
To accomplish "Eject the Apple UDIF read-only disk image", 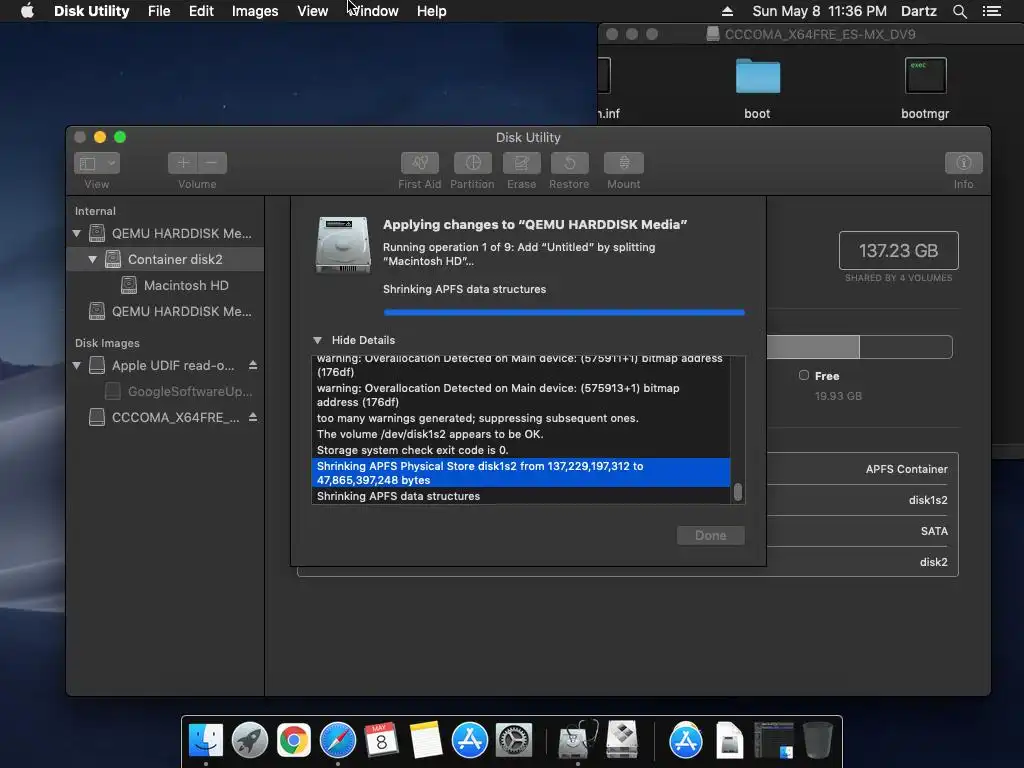I will (253, 365).
